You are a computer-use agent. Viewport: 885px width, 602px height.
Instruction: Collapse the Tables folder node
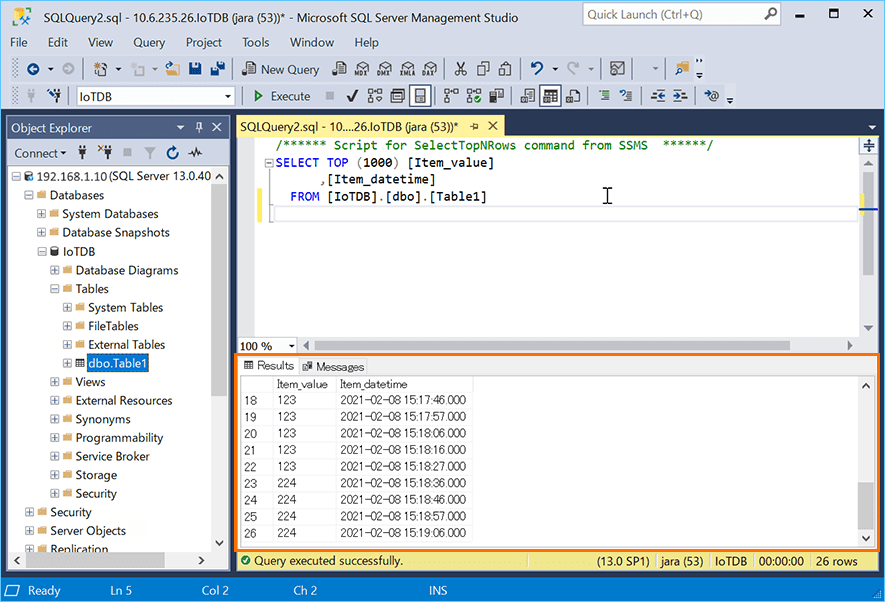[x=54, y=289]
